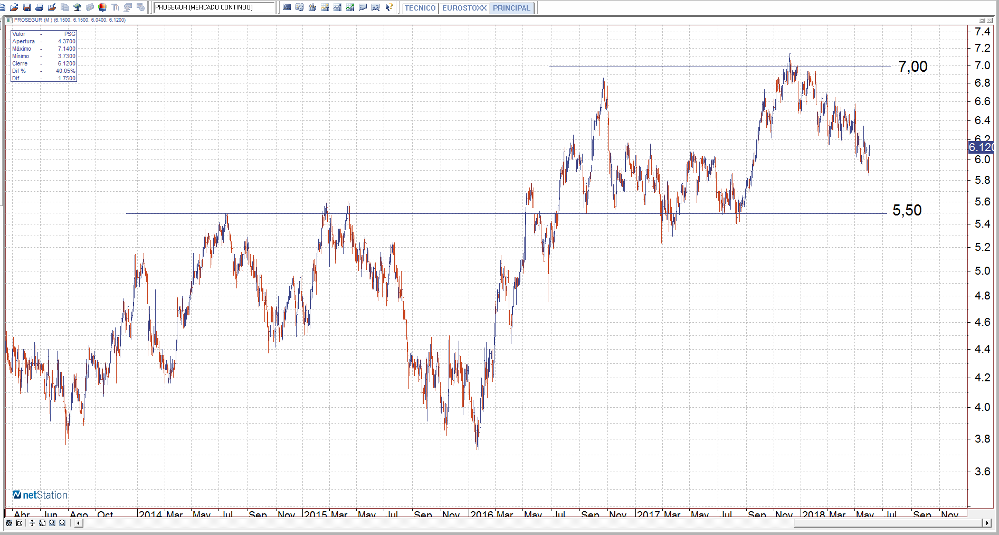Click the first floppy disk save icon
Viewport: 999px width, 535px height.
(27, 7)
